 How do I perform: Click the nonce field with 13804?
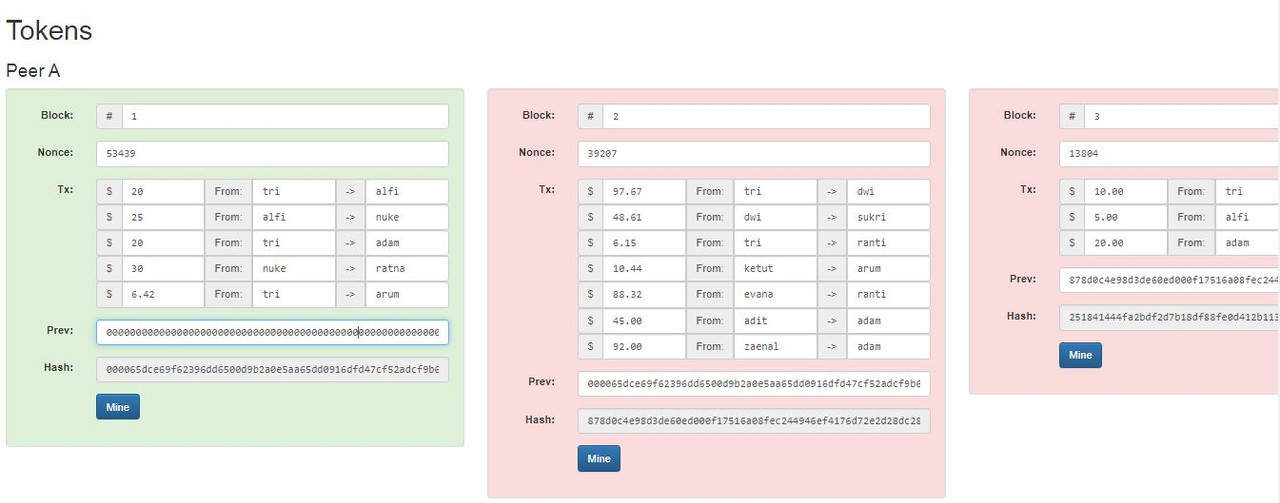pyautogui.click(x=1169, y=154)
